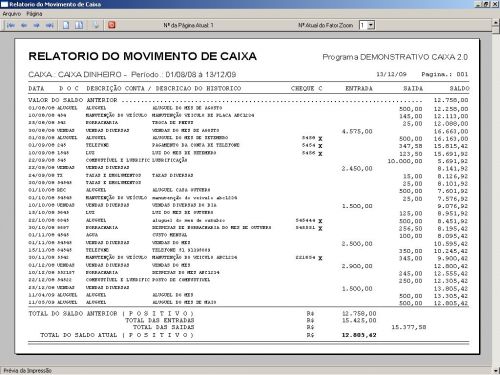500x375 pixels.
Task: Click the 'DATA' column header
Action: point(36,89)
